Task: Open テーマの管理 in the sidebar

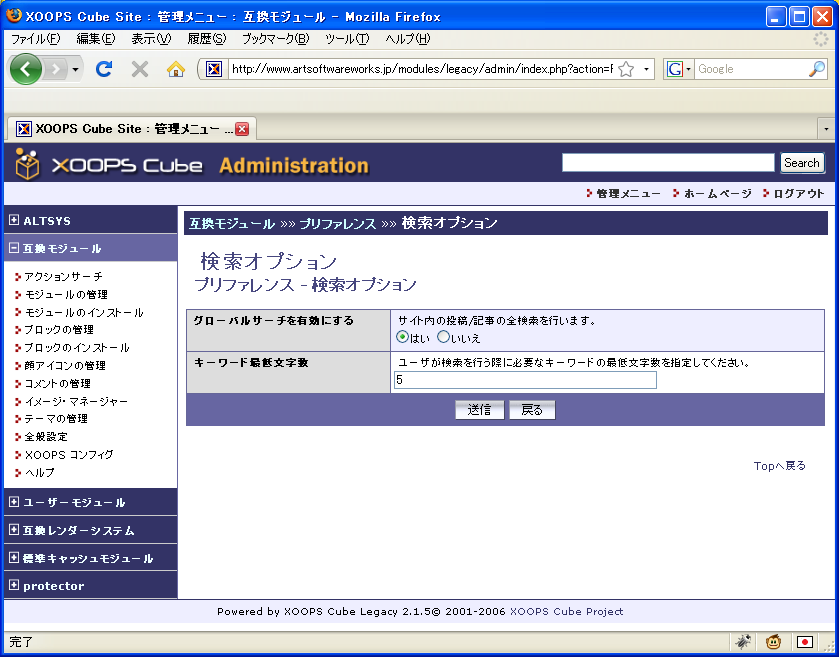Action: [56, 419]
